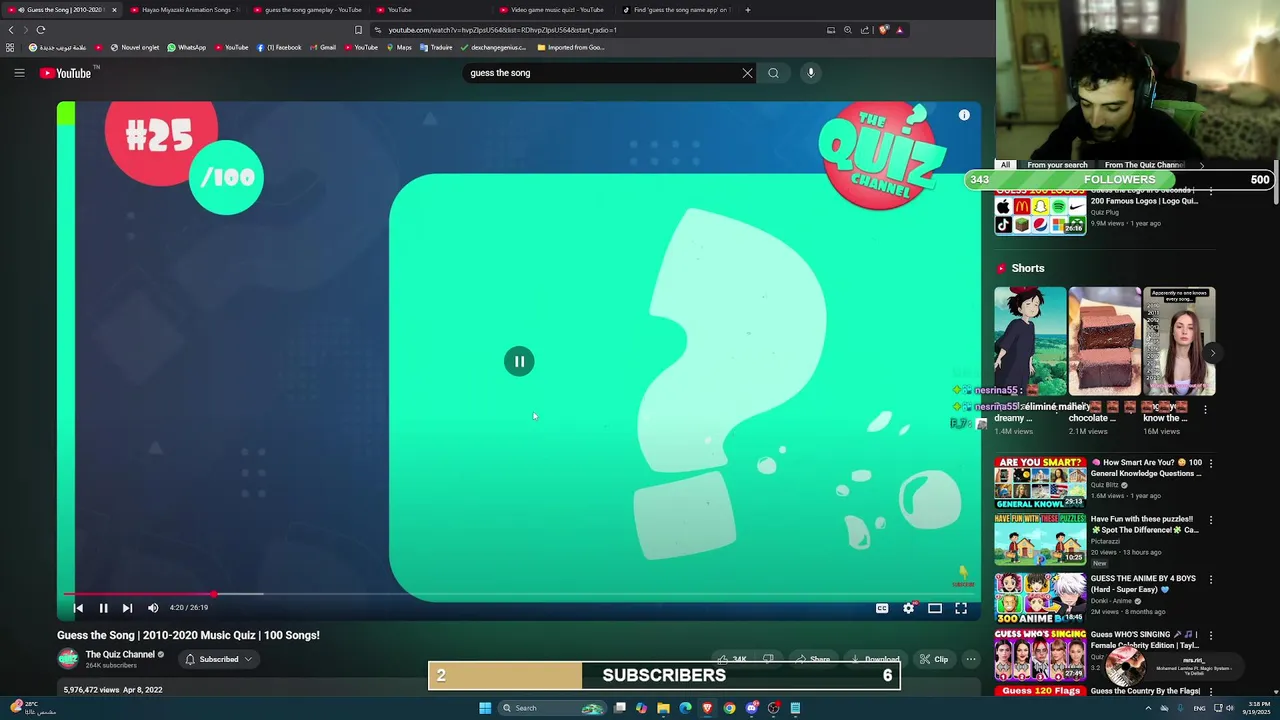
Task: Open File Explorer from the taskbar
Action: 663,708
